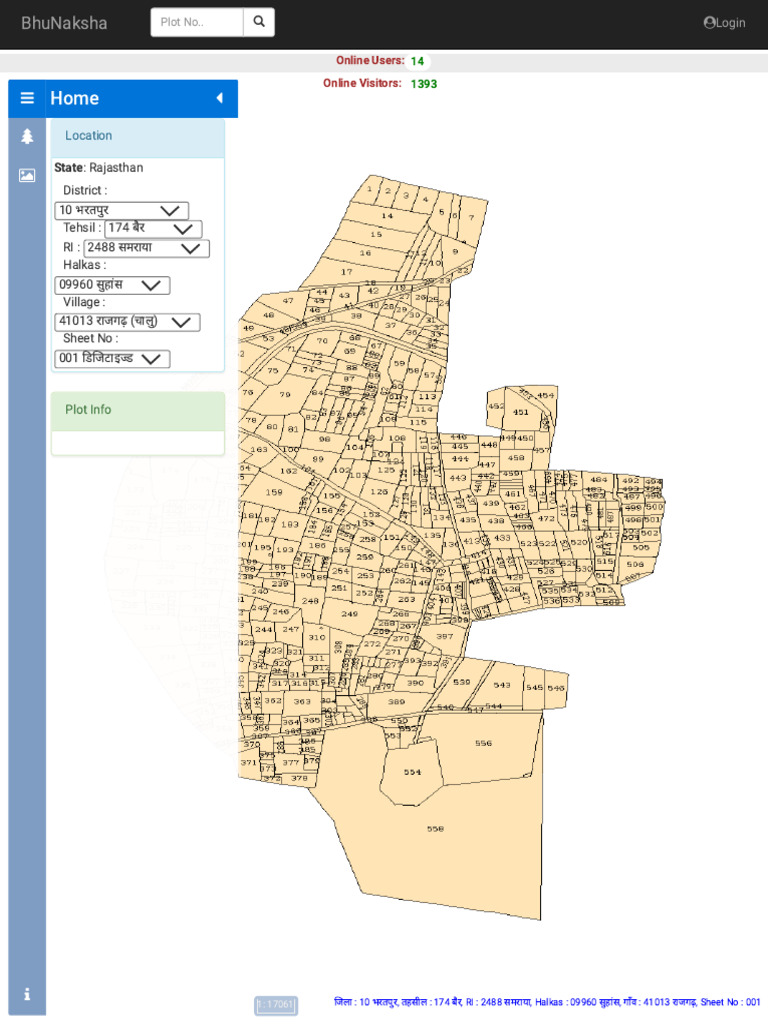
Task: Select plot 472 on the map
Action: [x=546, y=519]
